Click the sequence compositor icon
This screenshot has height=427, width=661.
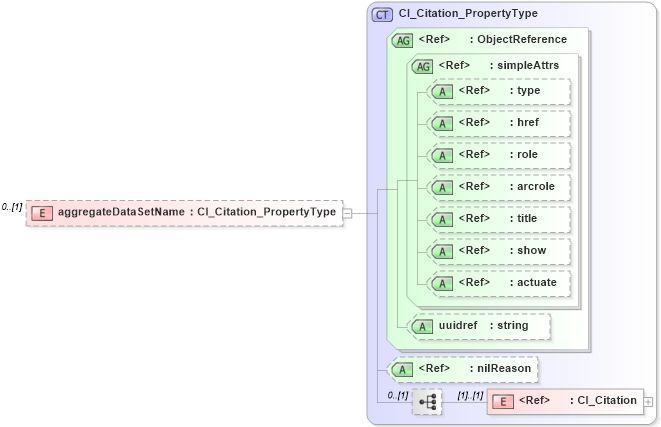pyautogui.click(x=427, y=402)
